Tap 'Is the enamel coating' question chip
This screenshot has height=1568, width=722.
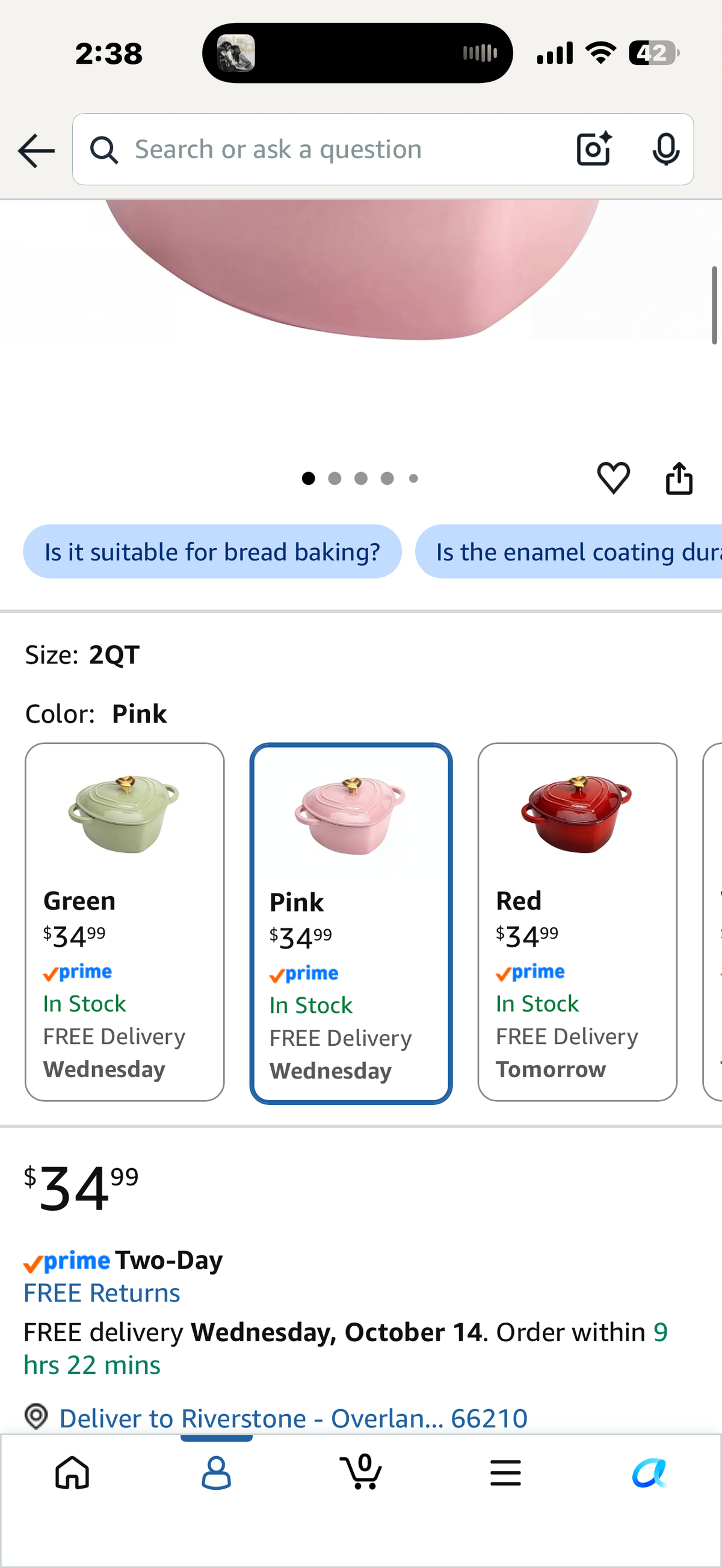point(569,552)
